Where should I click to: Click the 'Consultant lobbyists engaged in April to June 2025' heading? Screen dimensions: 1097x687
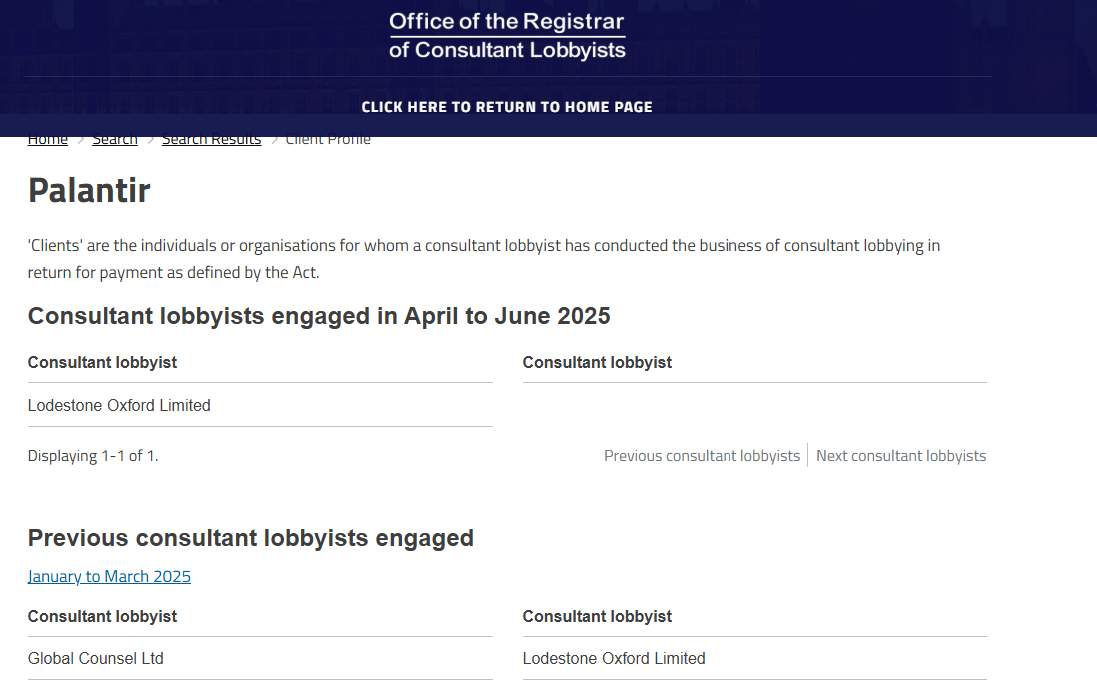319,316
